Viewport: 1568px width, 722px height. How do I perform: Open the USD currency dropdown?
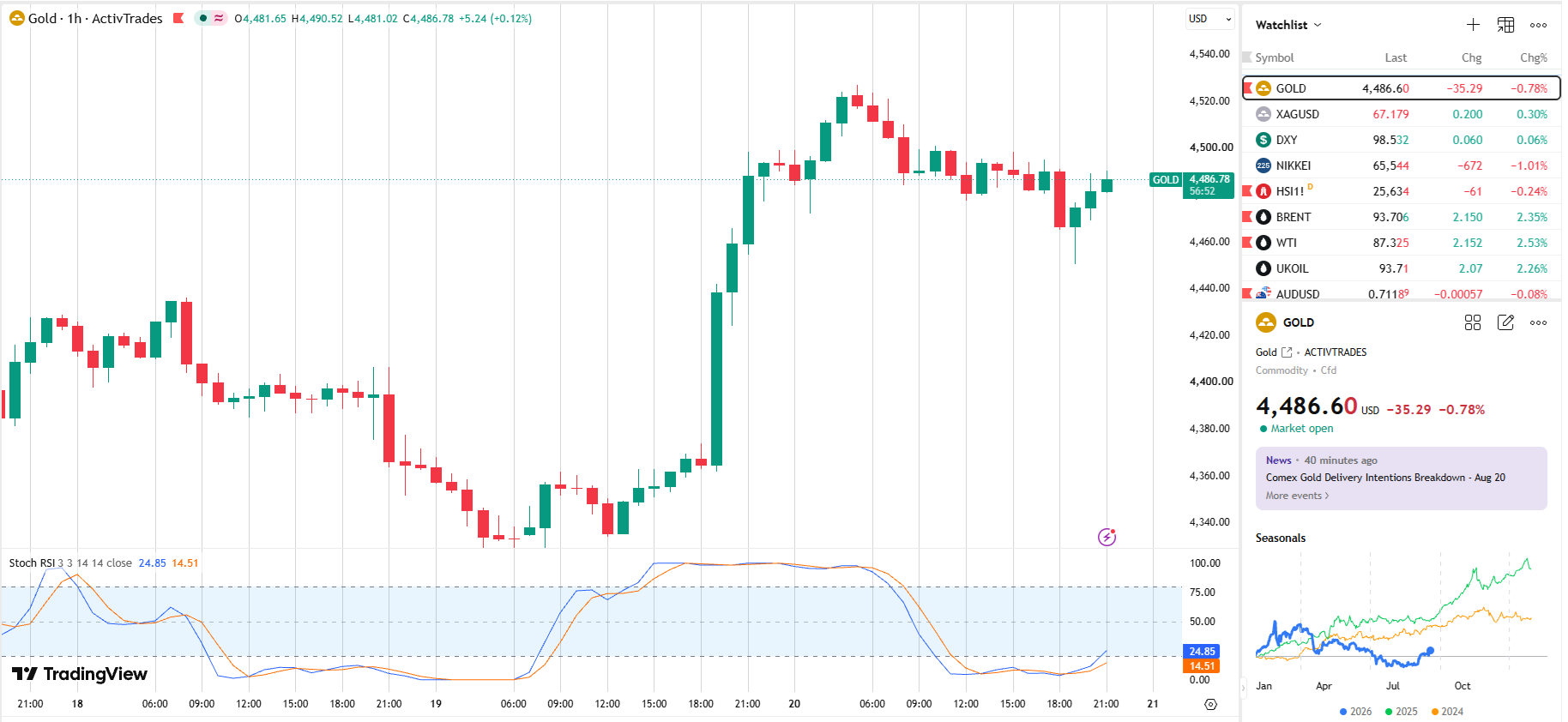click(1209, 19)
